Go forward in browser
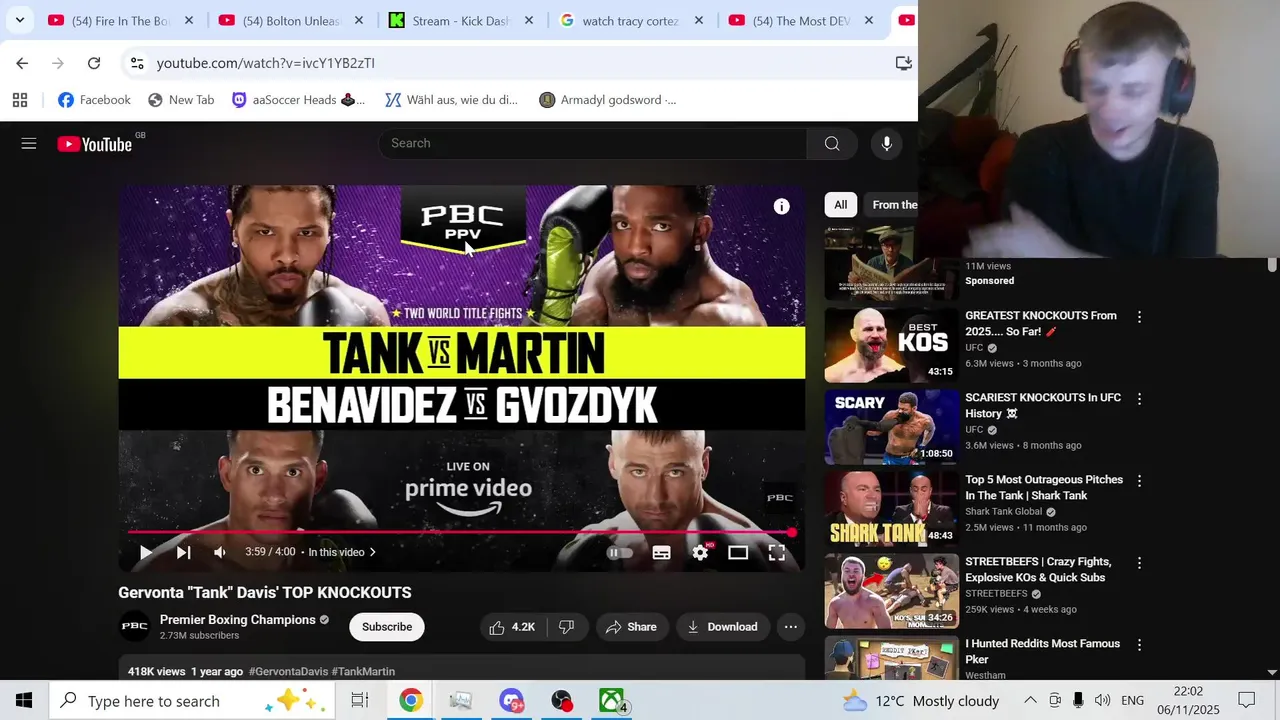1280x720 pixels. (58, 63)
